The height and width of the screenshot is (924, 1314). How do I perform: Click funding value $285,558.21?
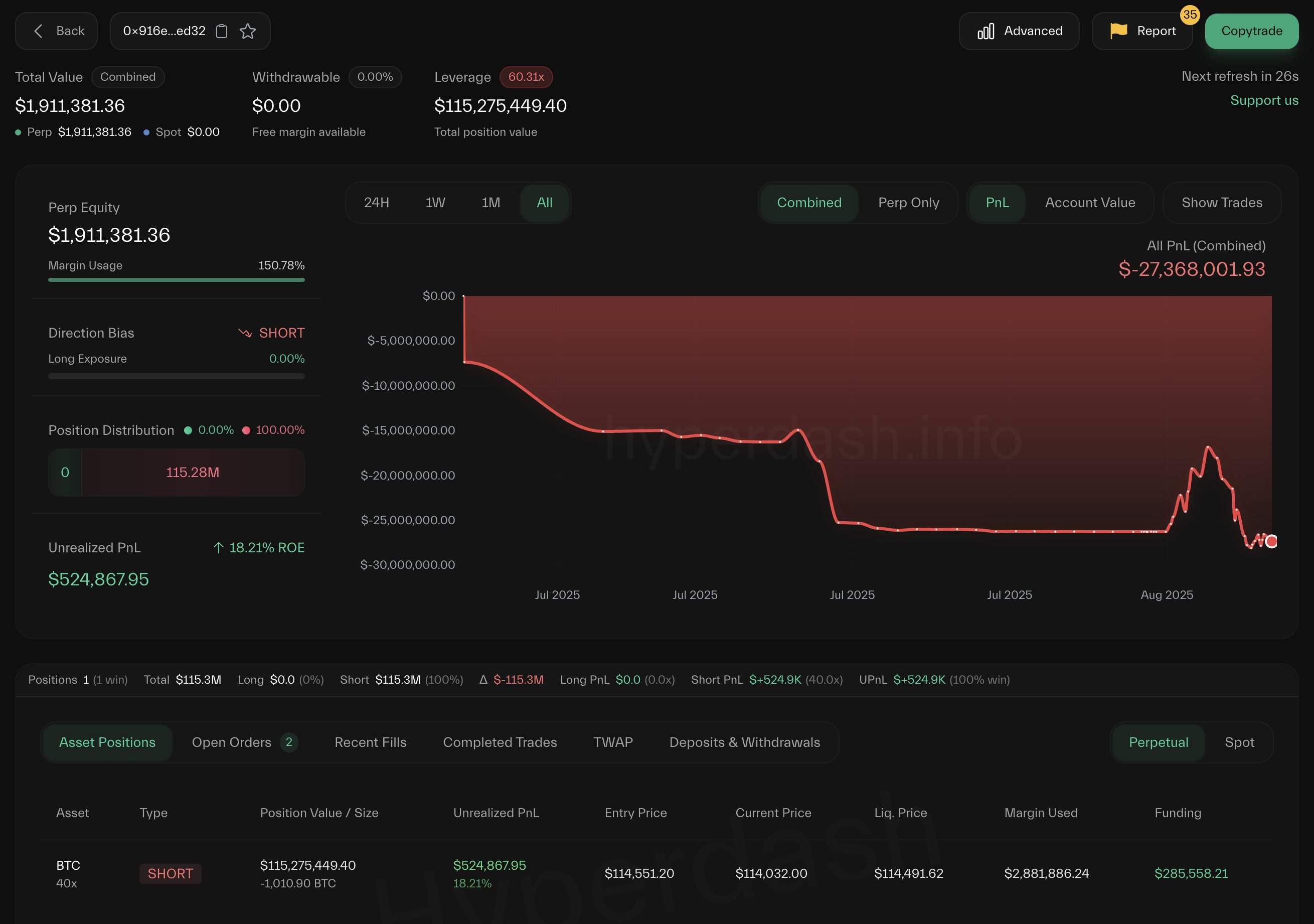[1191, 874]
